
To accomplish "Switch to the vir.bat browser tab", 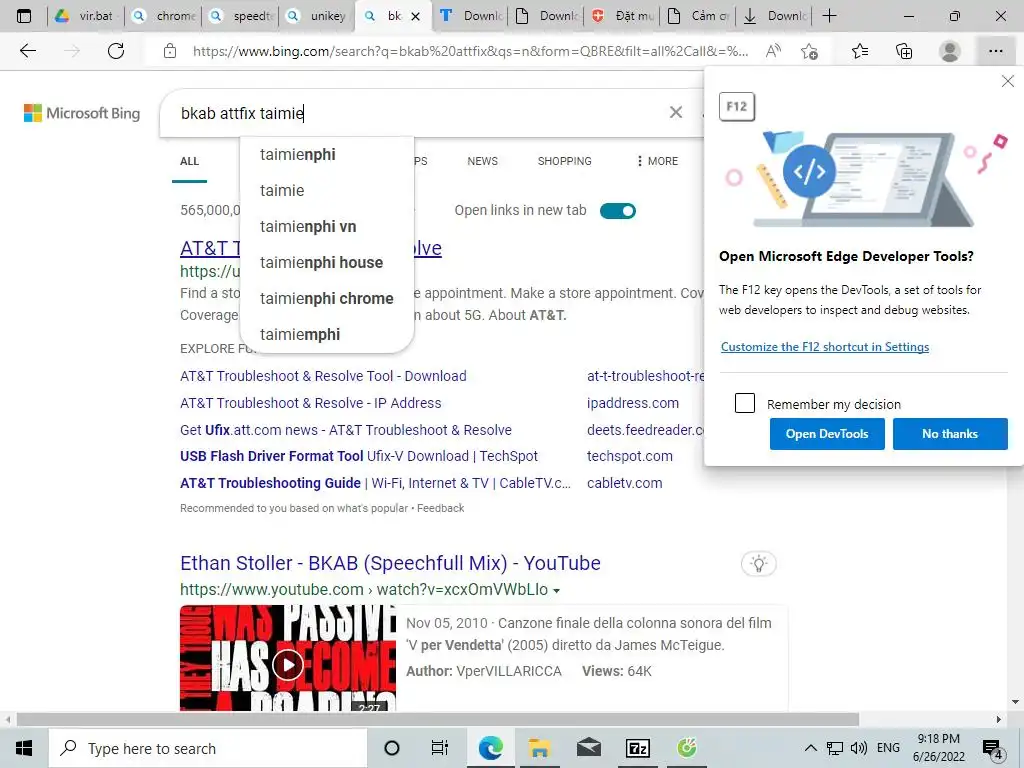I will pyautogui.click(x=86, y=16).
